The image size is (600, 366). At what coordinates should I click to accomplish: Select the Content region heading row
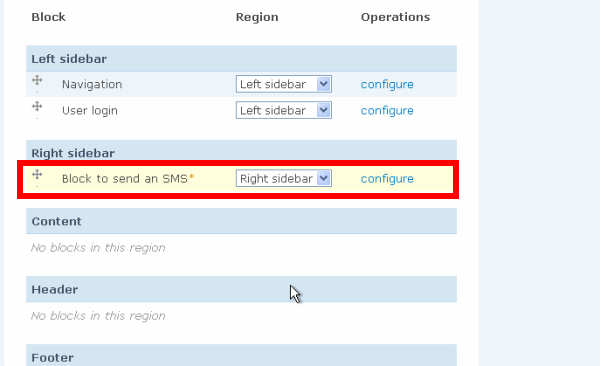(241, 221)
